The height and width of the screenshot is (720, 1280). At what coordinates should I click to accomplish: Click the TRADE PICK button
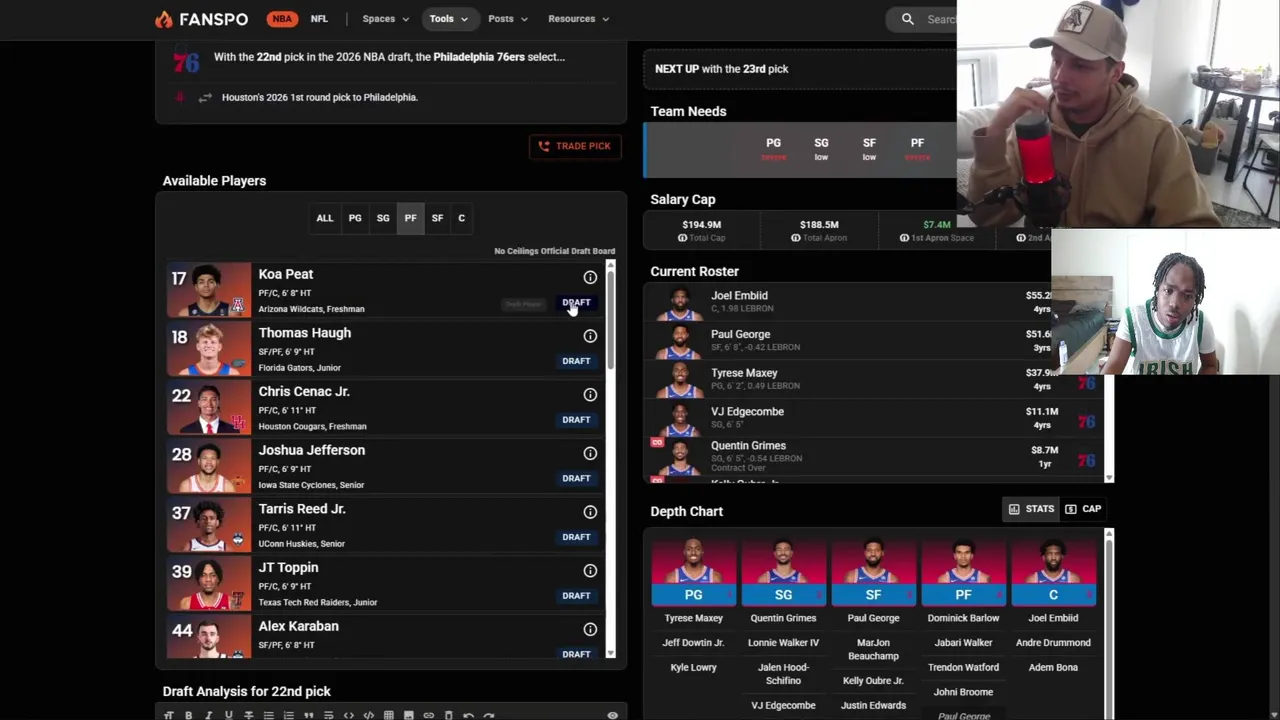click(x=574, y=146)
